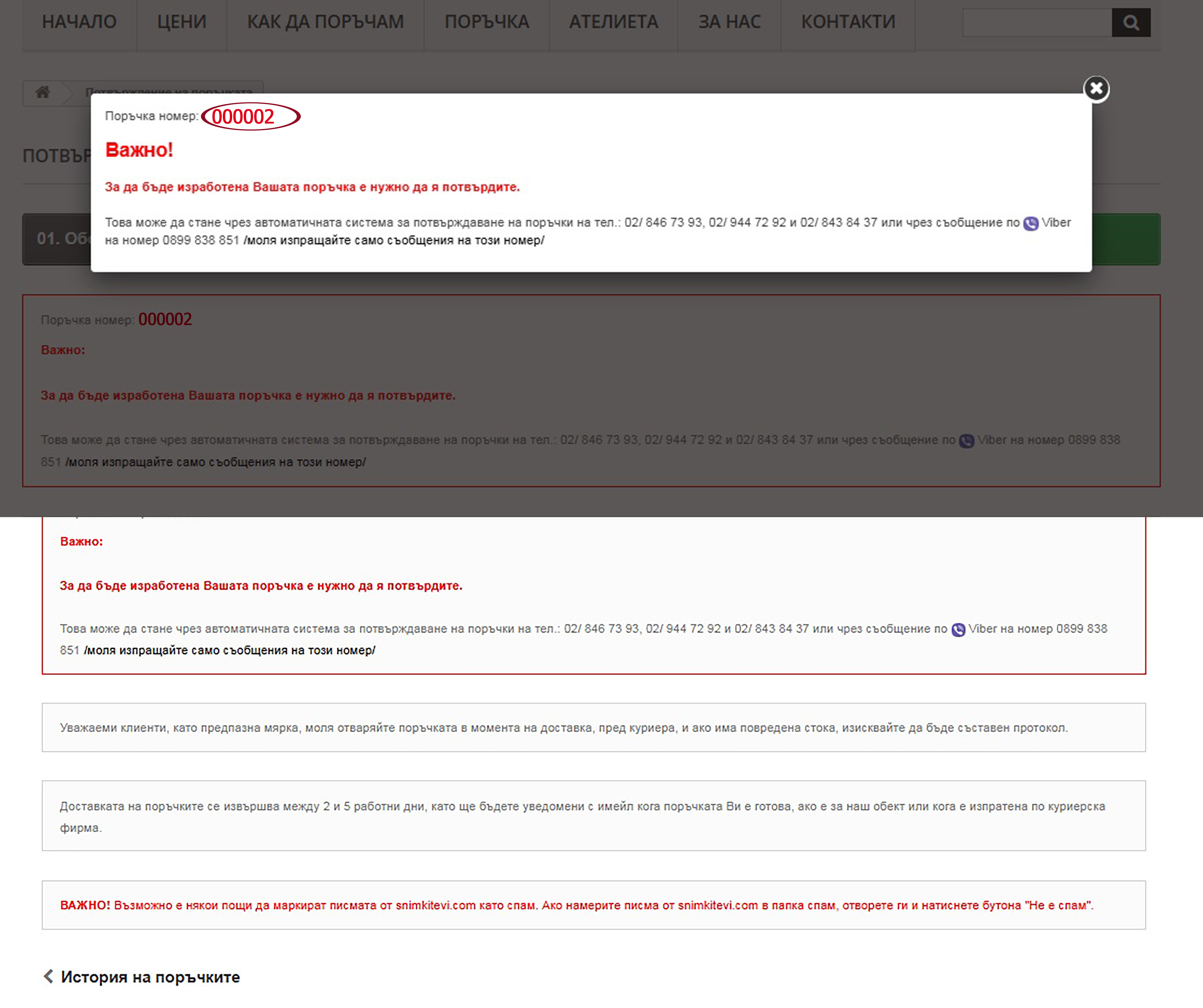Open the АТЕЛИЕТА menu item
Viewport: 1203px width, 1008px height.
pyautogui.click(x=613, y=22)
